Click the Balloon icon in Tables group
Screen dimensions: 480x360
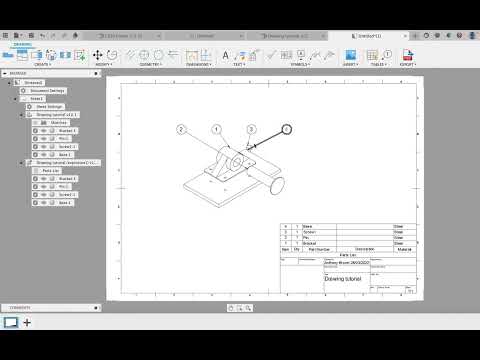(x=387, y=55)
